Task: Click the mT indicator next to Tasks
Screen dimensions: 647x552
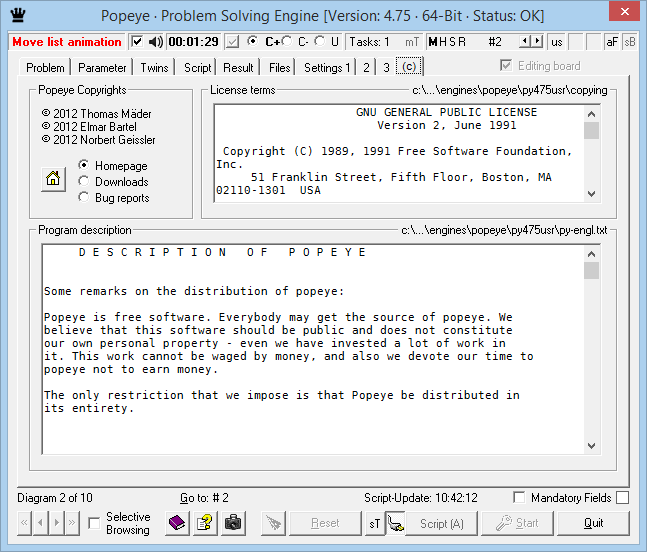Action: 412,42
